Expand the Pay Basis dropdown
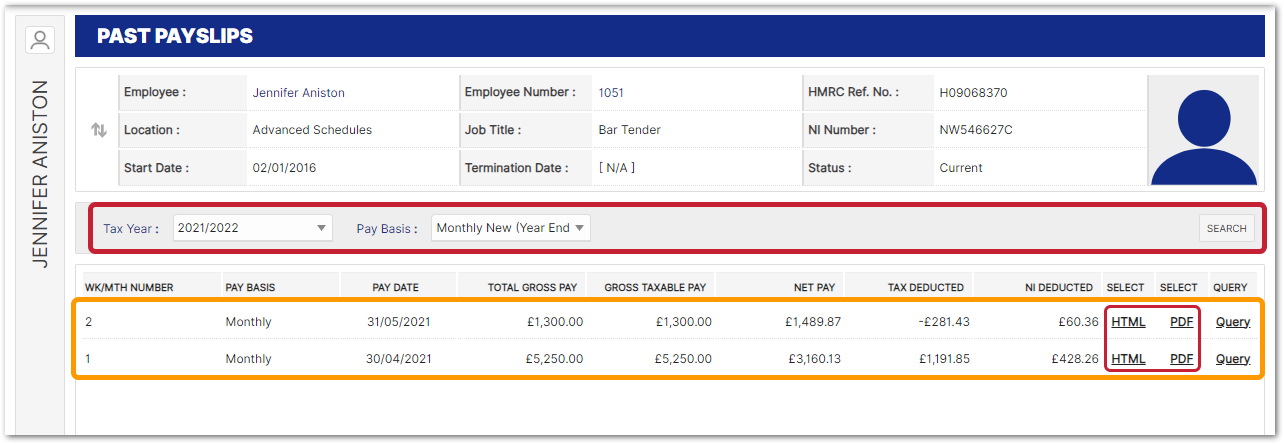 click(511, 228)
